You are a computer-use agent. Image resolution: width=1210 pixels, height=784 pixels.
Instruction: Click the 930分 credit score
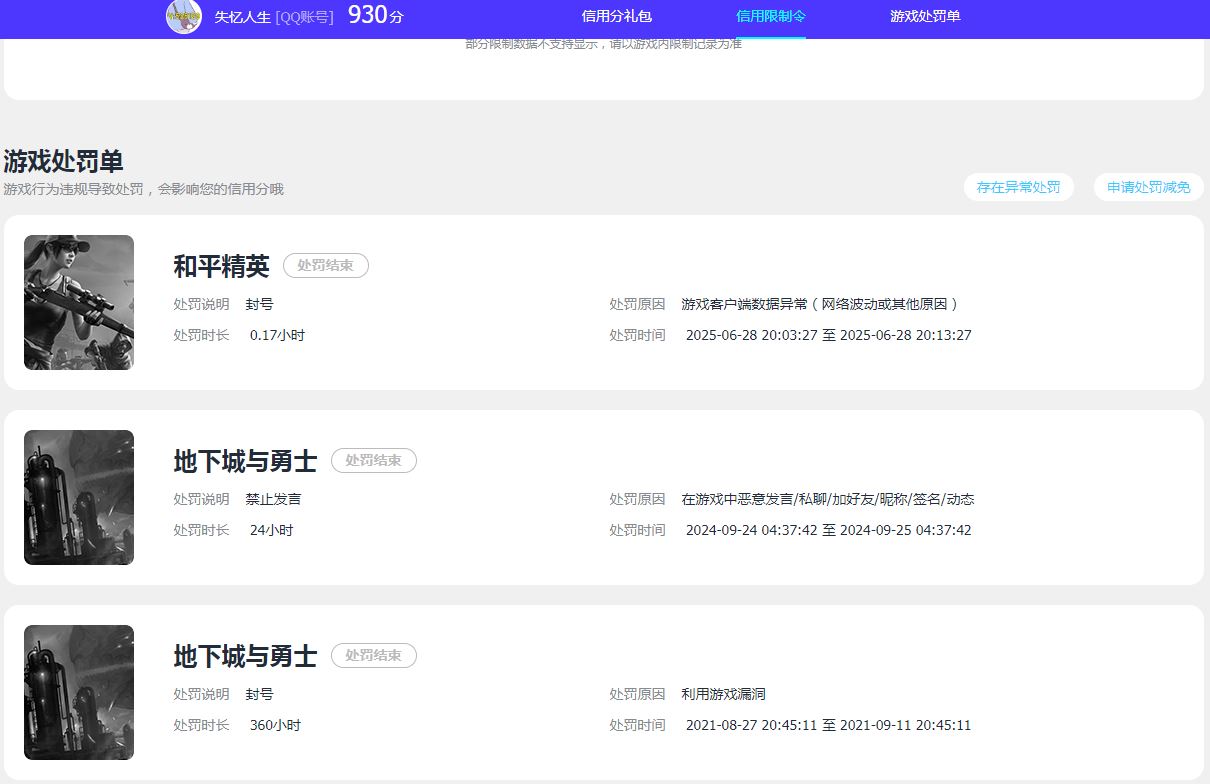click(375, 15)
